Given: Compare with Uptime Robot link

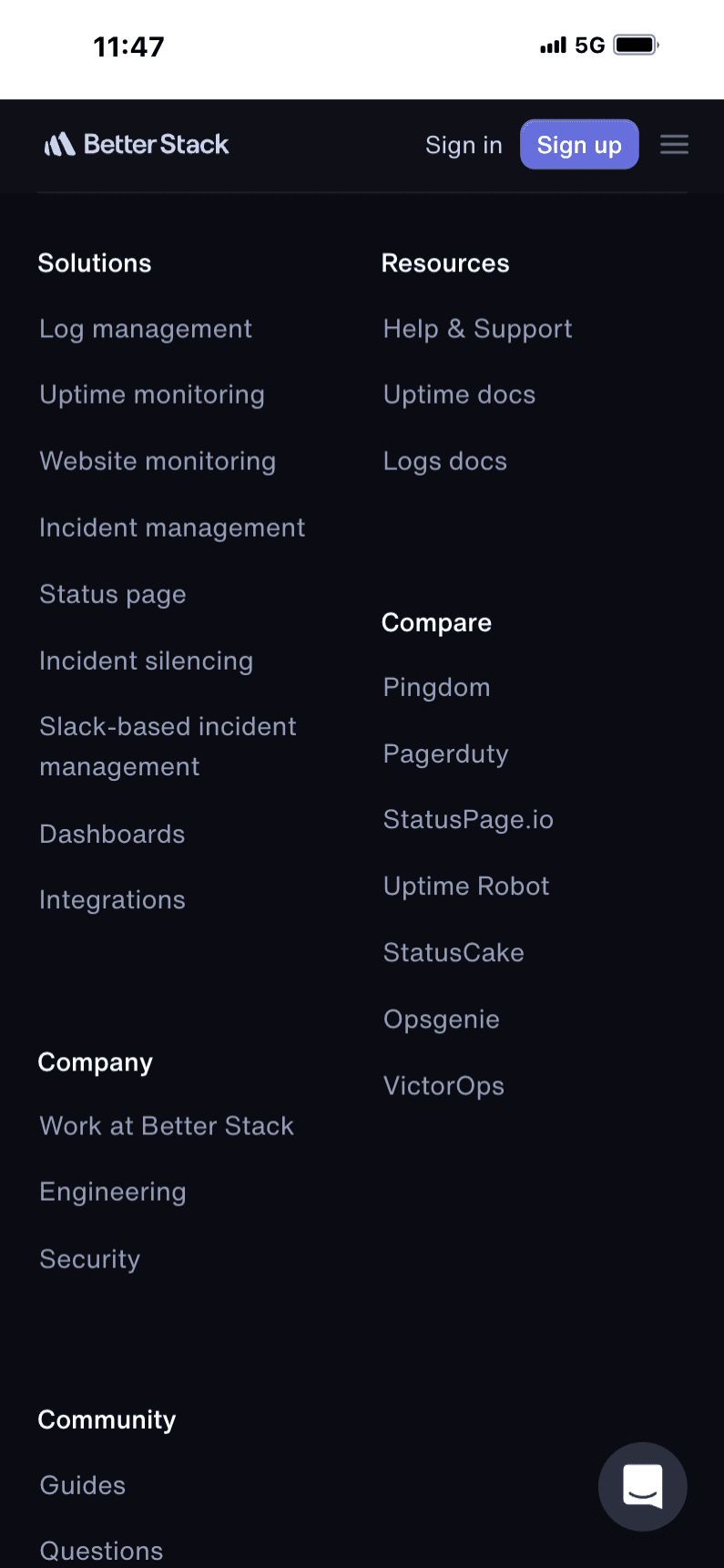Looking at the screenshot, I should tap(466, 886).
